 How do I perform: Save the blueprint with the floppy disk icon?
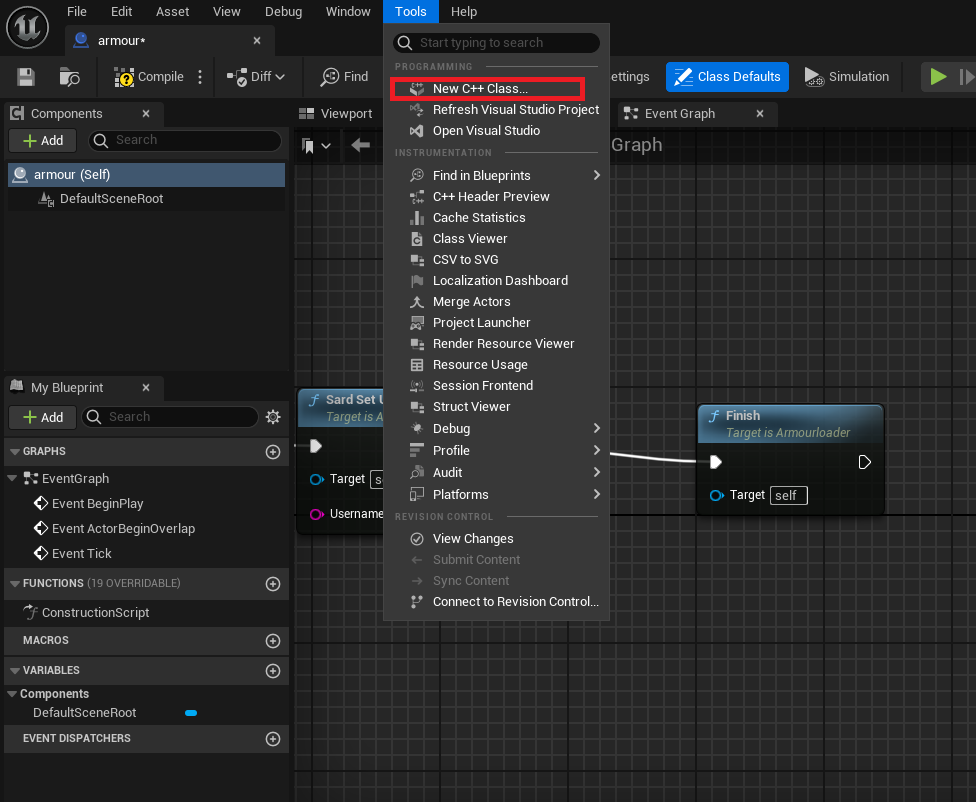click(x=26, y=77)
